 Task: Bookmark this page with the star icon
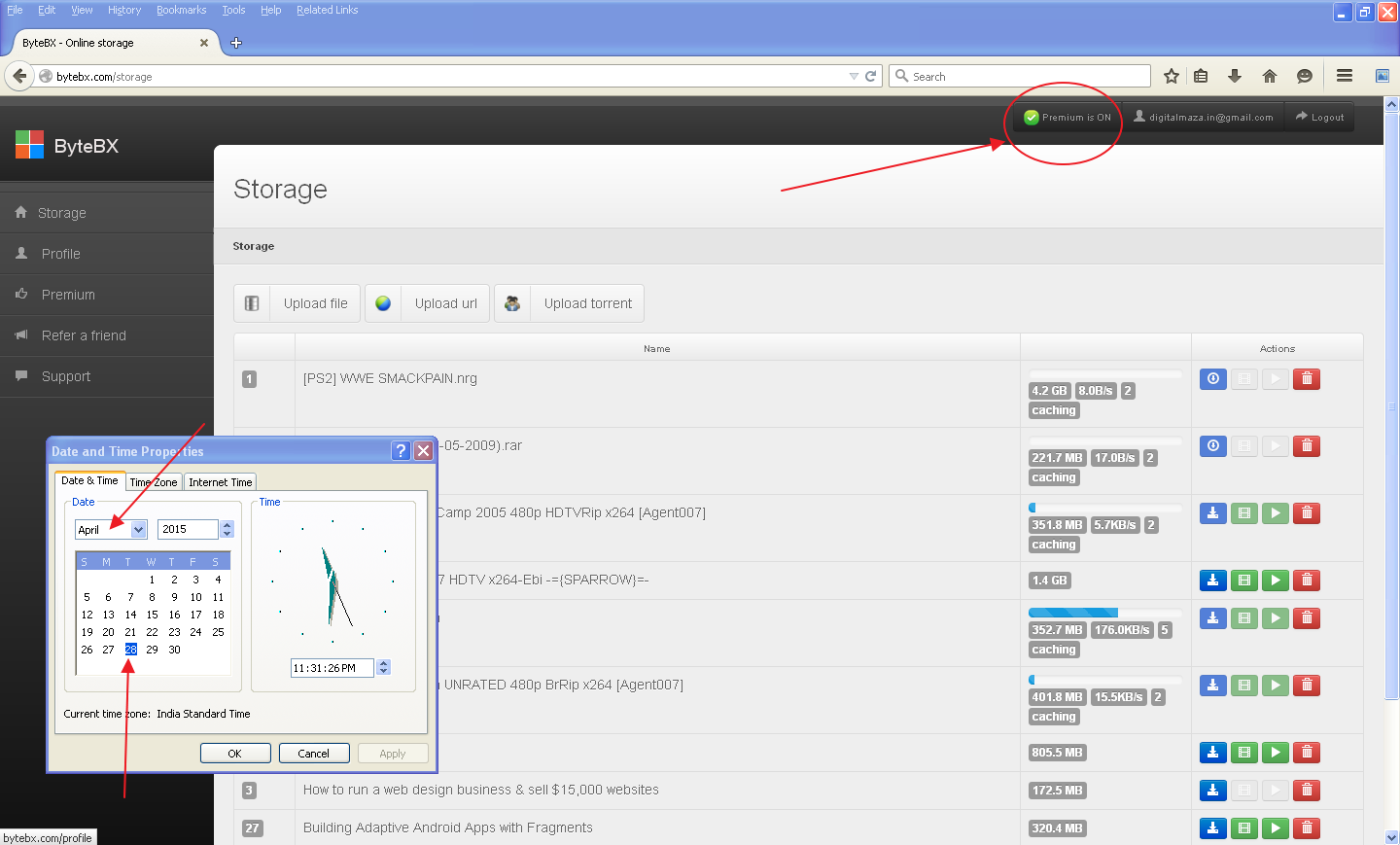[x=1172, y=76]
